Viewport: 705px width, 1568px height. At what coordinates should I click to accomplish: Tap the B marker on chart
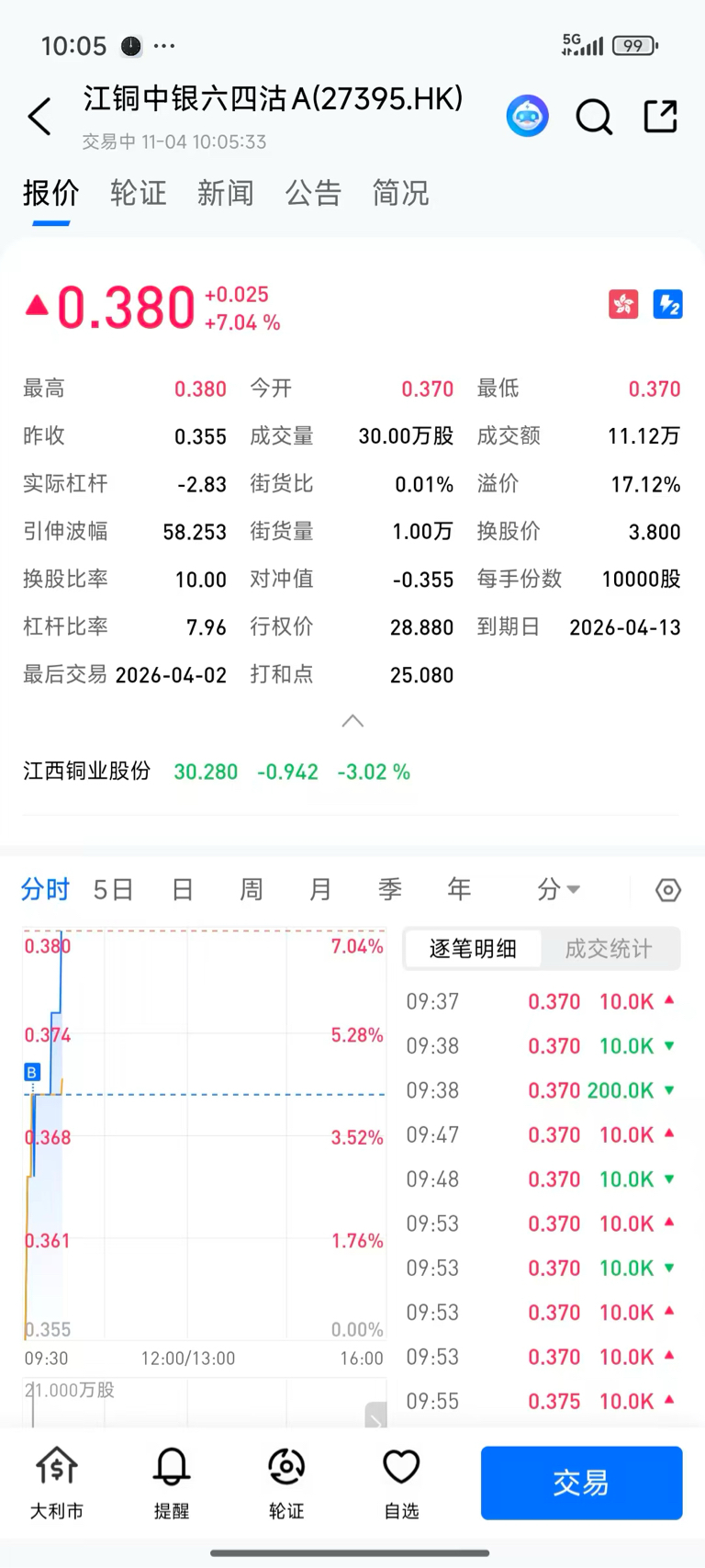(32, 1072)
